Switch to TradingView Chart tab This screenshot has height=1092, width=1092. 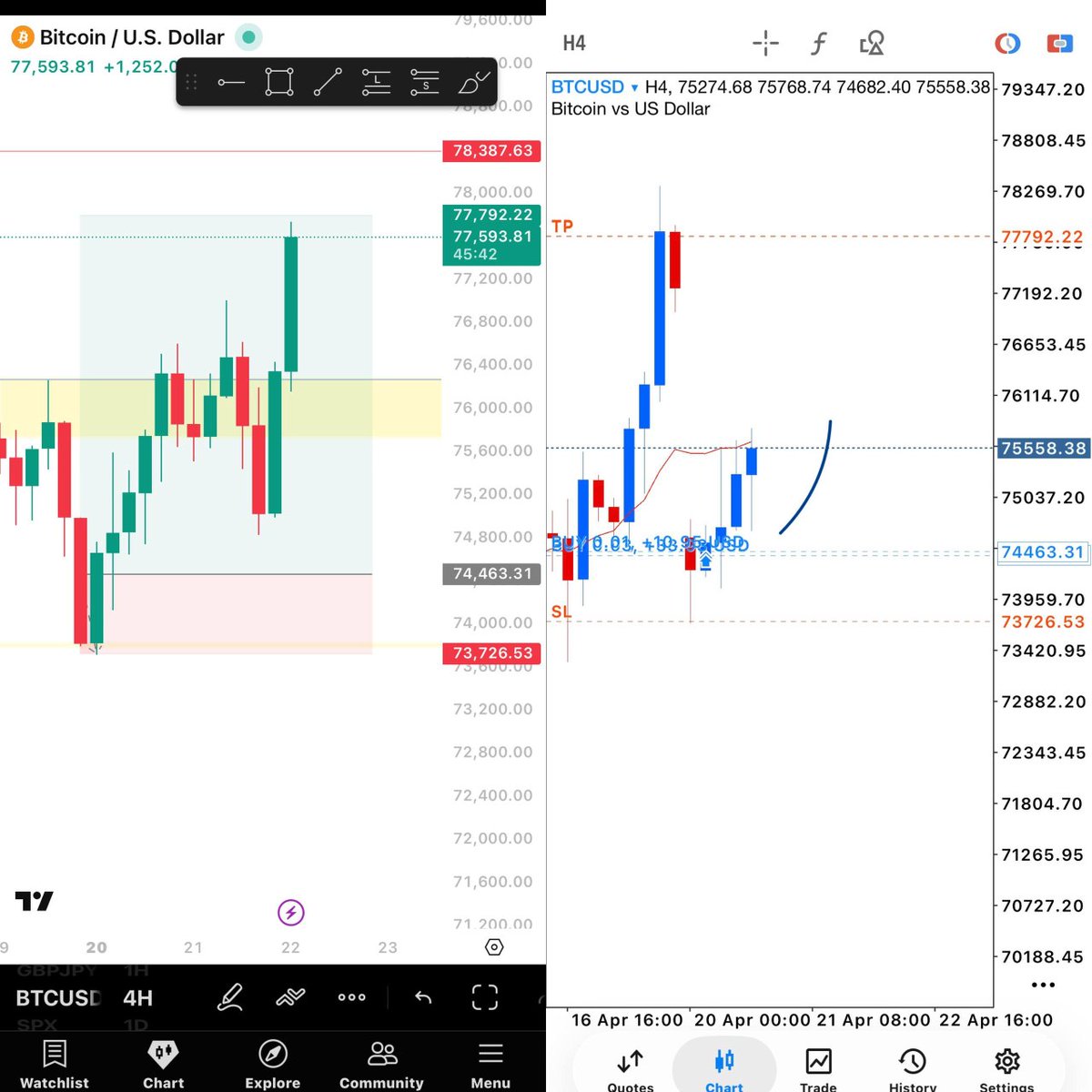pyautogui.click(x=164, y=1065)
